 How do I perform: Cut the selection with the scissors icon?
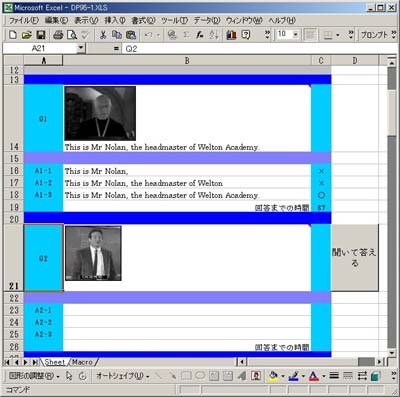pyautogui.click(x=103, y=35)
